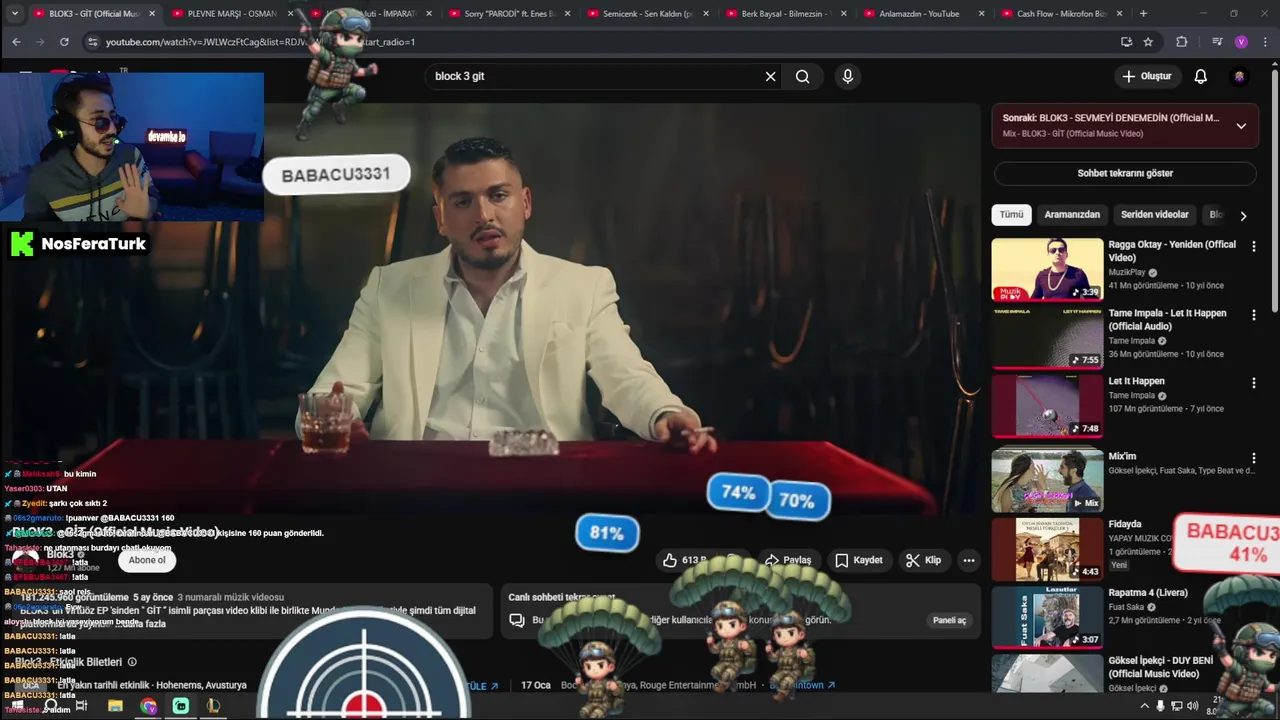The width and height of the screenshot is (1280, 720).
Task: Open Rapatma 4 (Livera) video title
Action: (1148, 592)
